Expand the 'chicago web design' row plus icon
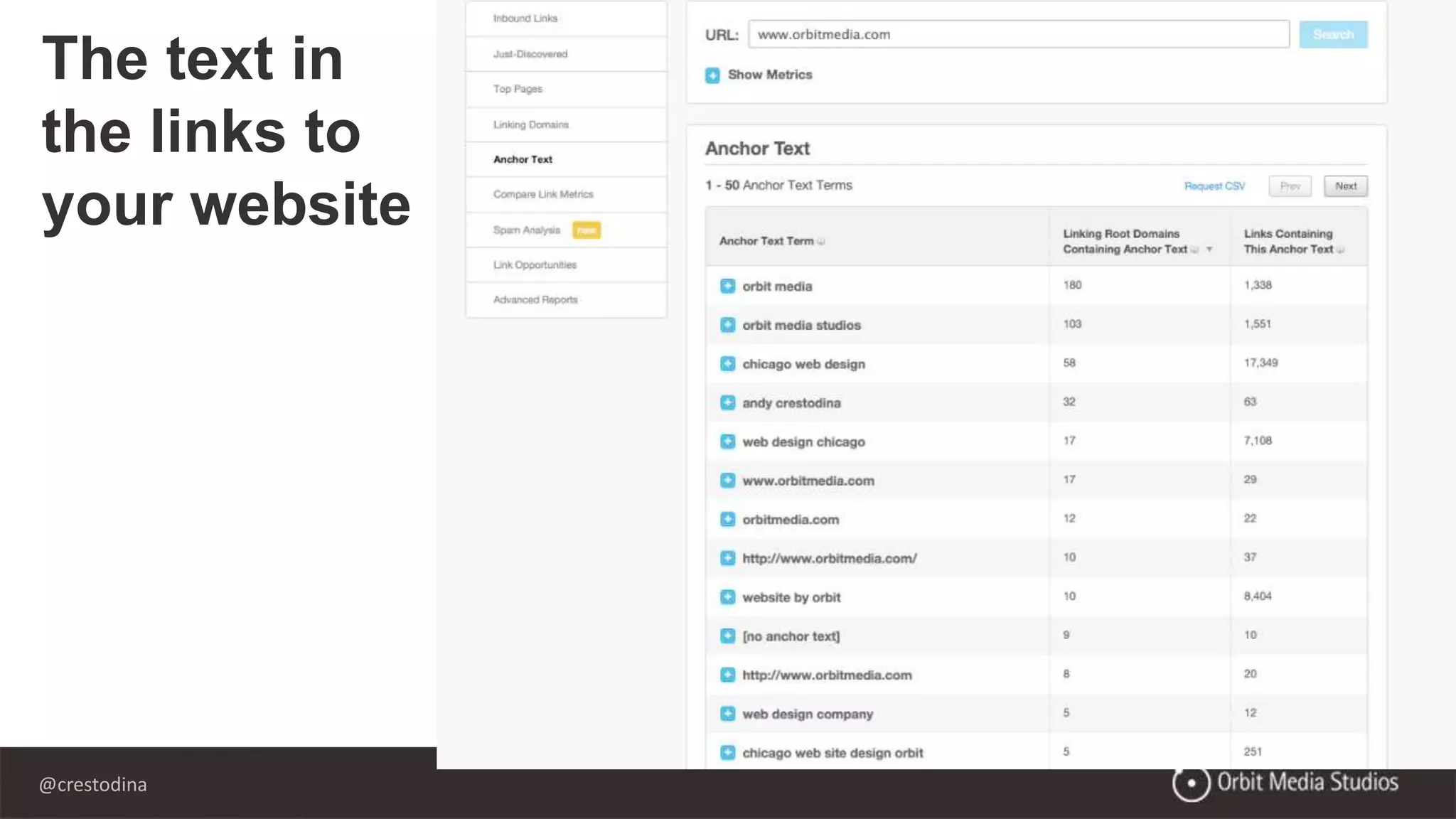 click(x=727, y=364)
